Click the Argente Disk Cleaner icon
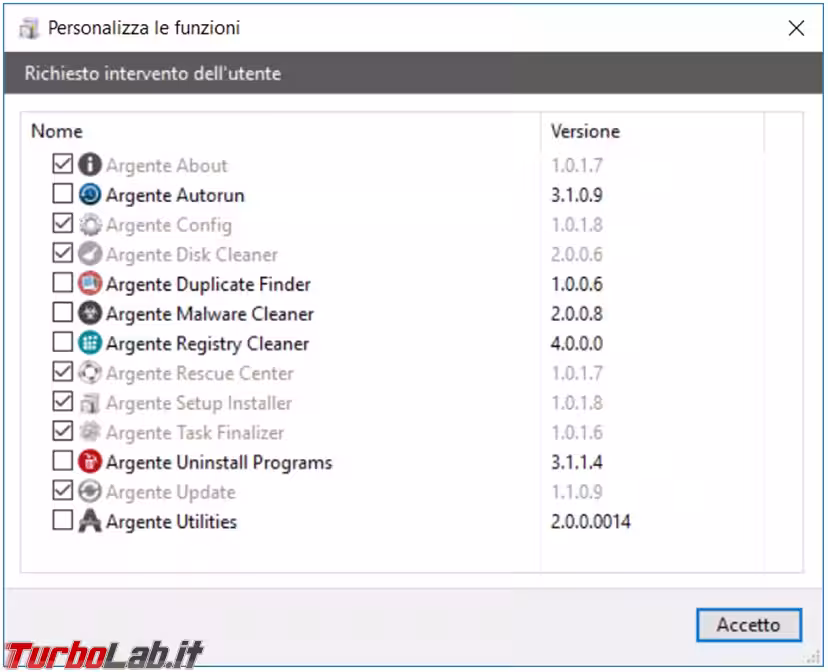828x672 pixels. [x=90, y=254]
